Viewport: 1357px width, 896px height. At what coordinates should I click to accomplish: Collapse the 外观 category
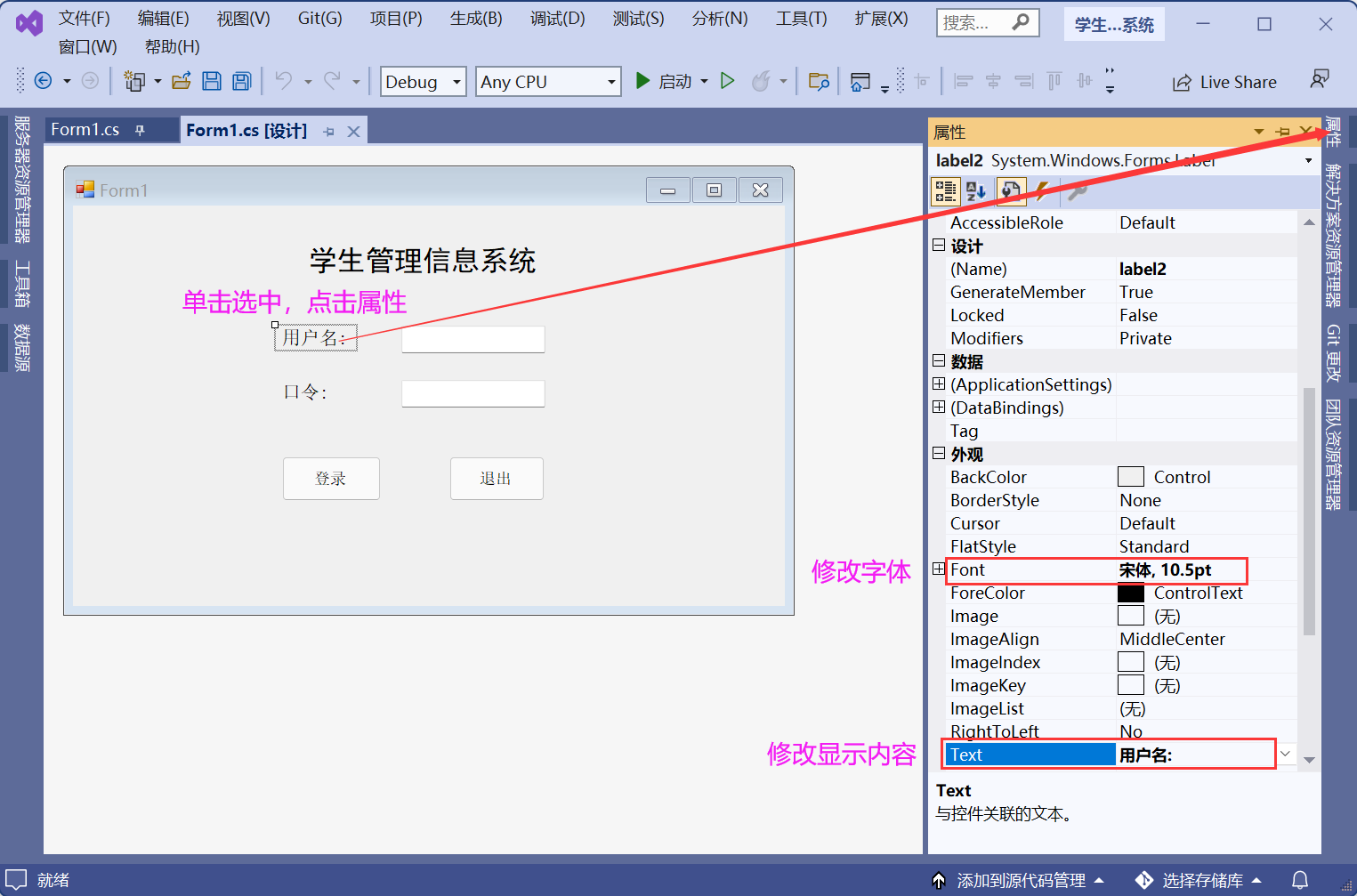tap(939, 453)
